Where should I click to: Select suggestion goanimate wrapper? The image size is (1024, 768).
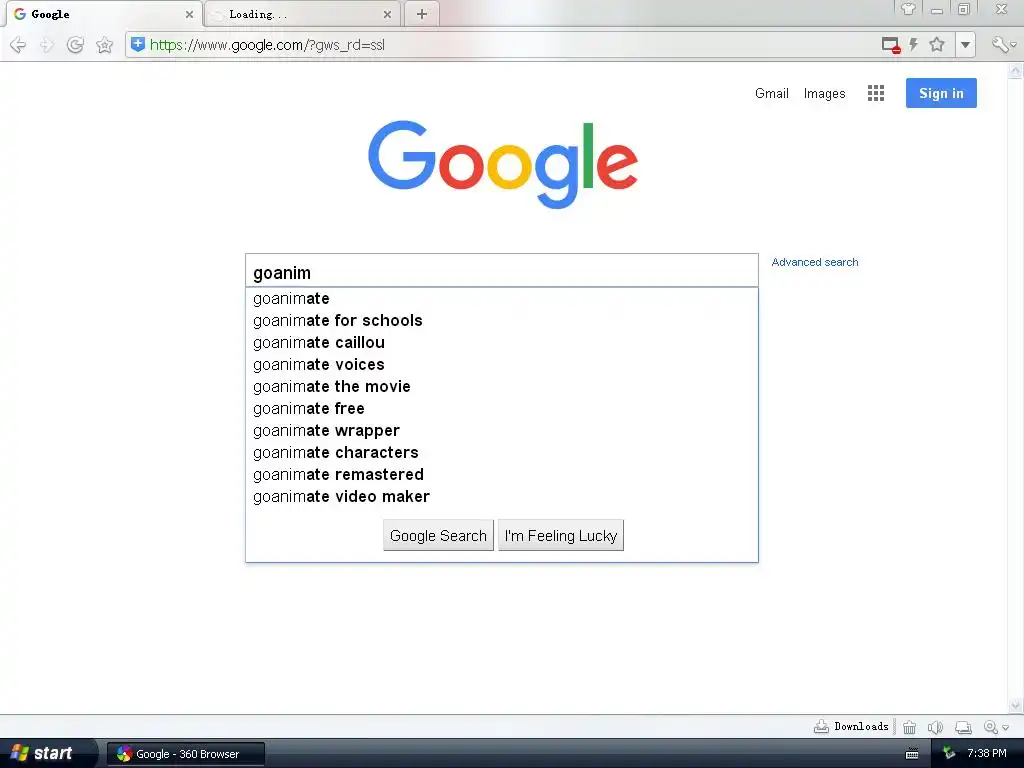click(502, 430)
